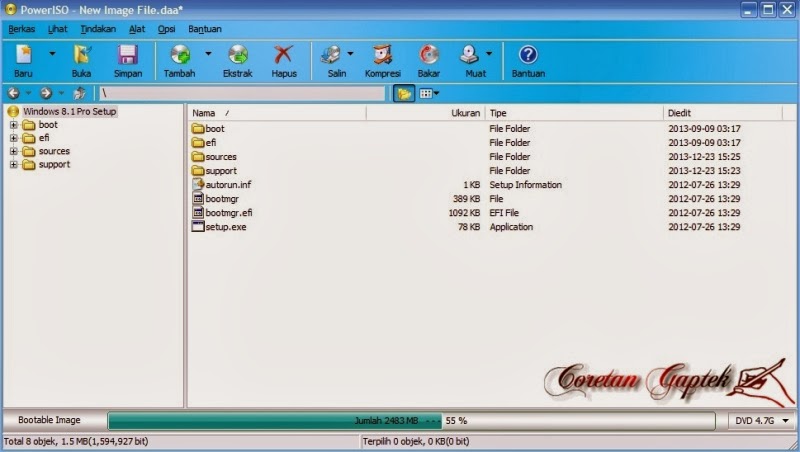Viewport: 800px width, 452px height.
Task: Click the Buka (Open) toolbar icon
Action: [82, 55]
